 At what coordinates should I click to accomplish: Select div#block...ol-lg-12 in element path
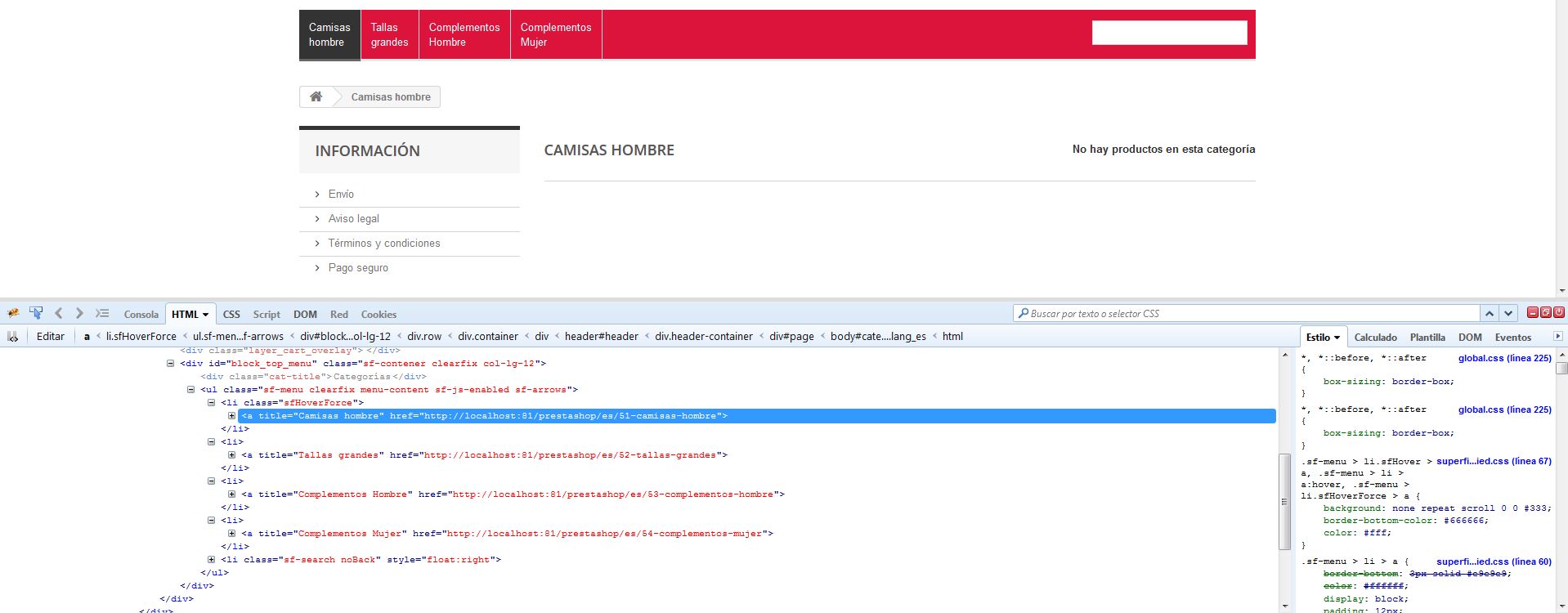pyautogui.click(x=345, y=336)
